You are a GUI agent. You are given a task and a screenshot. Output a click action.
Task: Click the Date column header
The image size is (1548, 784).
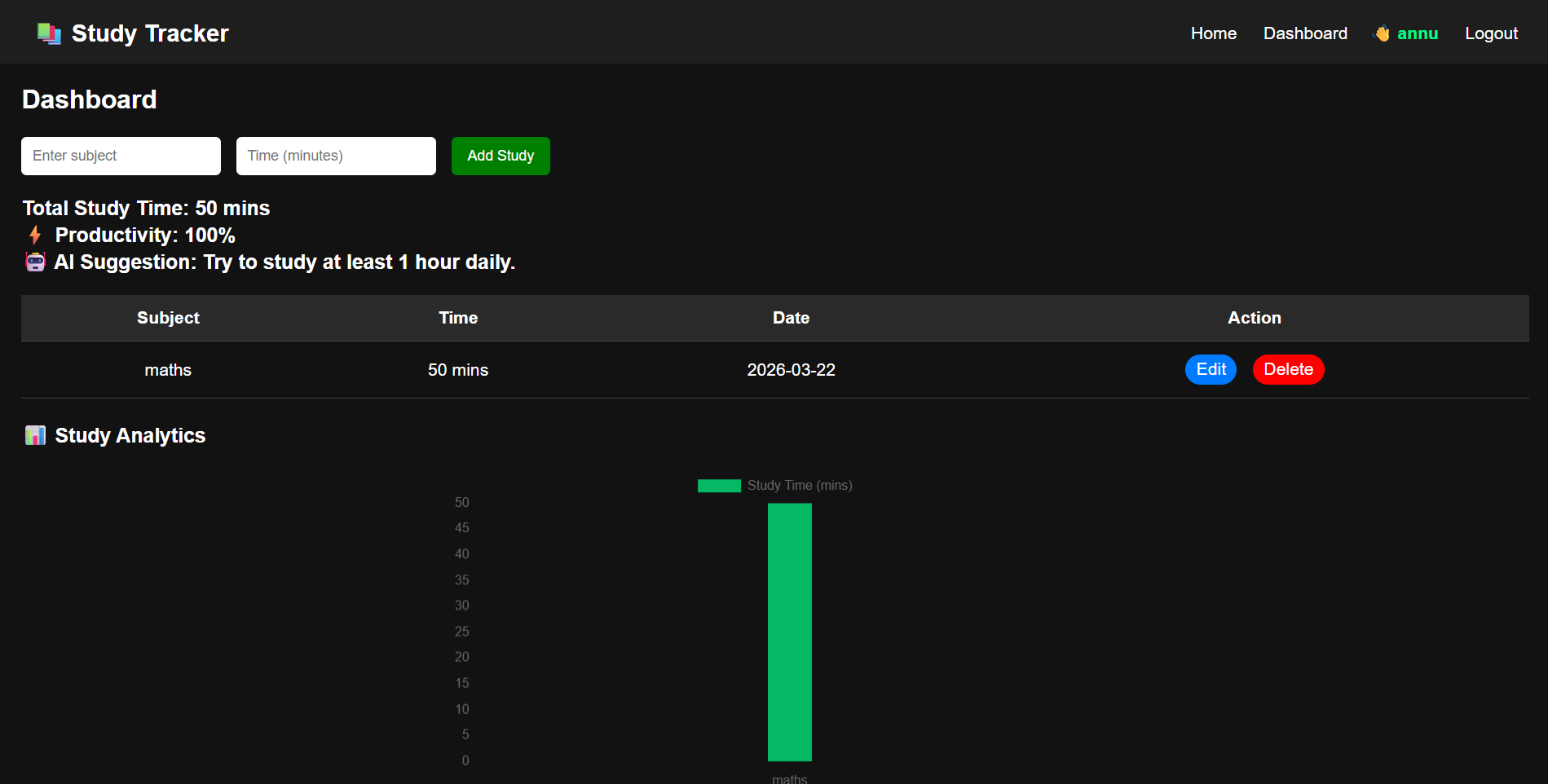coord(791,318)
